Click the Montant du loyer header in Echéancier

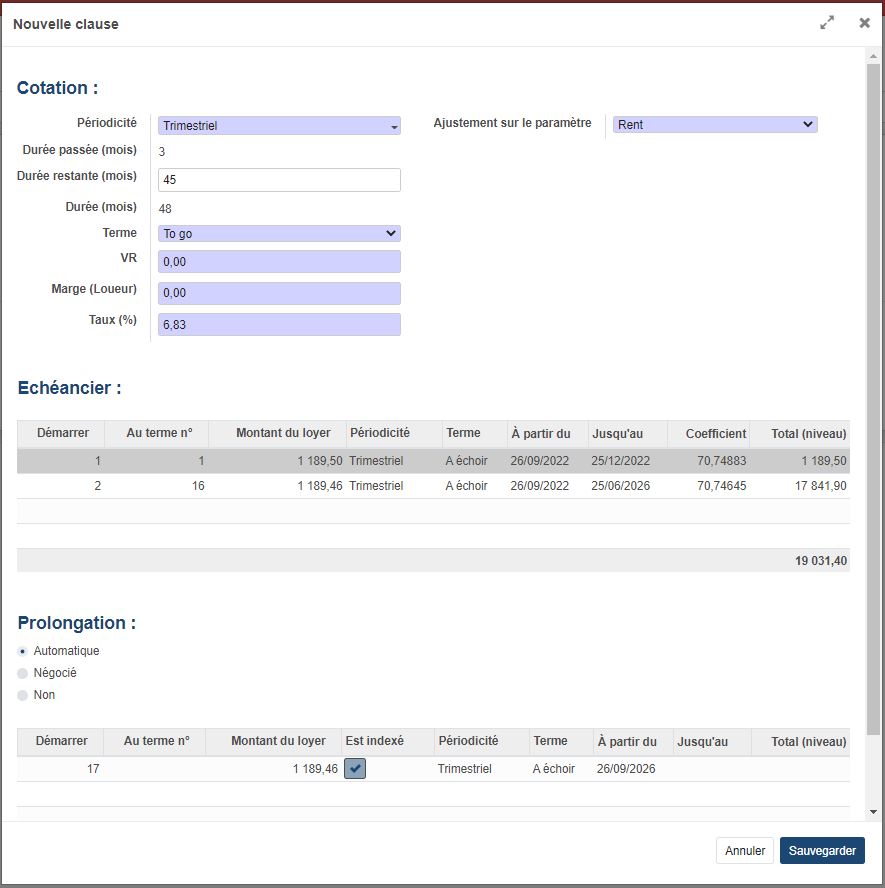coord(282,434)
